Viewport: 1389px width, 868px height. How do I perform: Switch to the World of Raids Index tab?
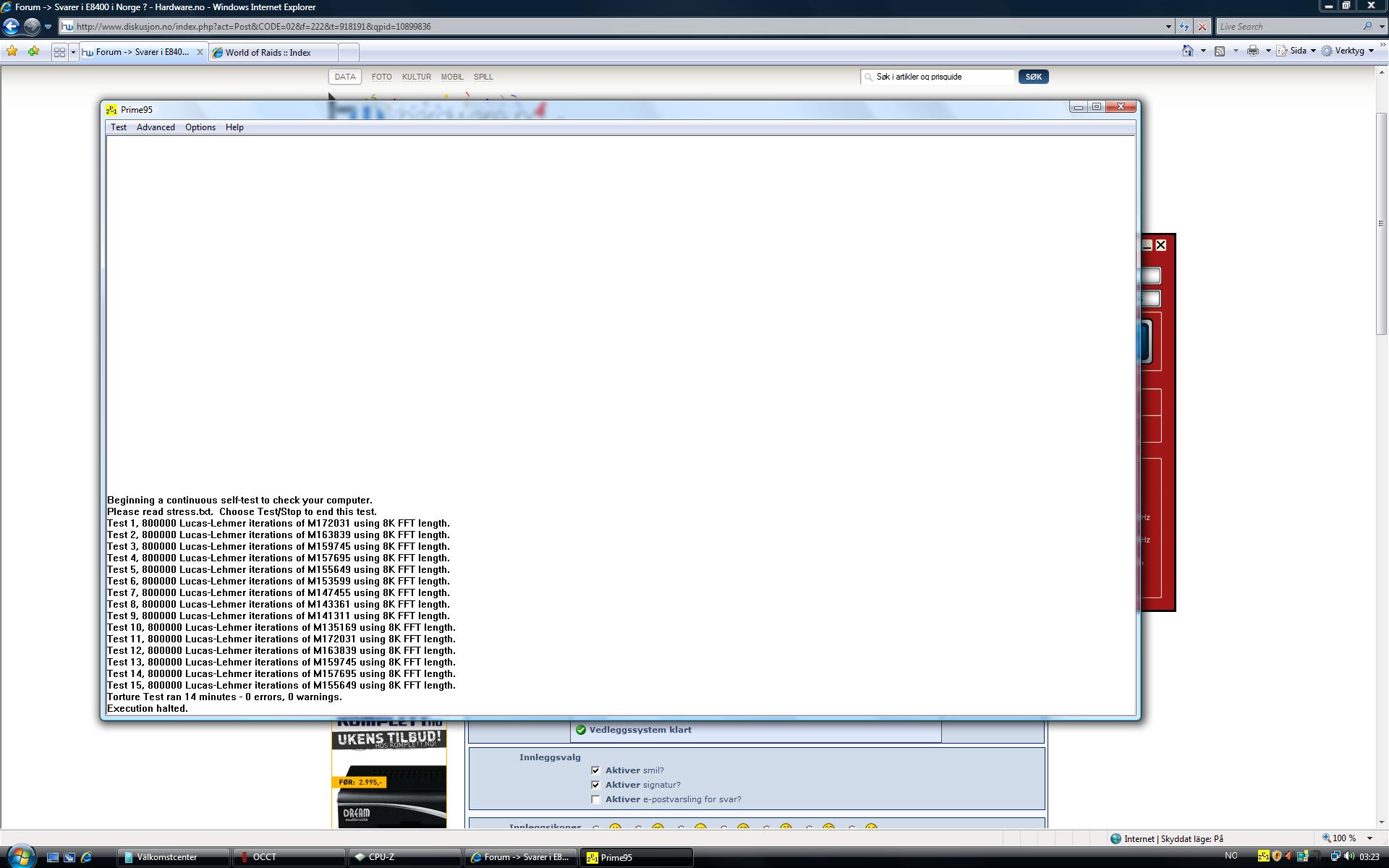pyautogui.click(x=273, y=52)
